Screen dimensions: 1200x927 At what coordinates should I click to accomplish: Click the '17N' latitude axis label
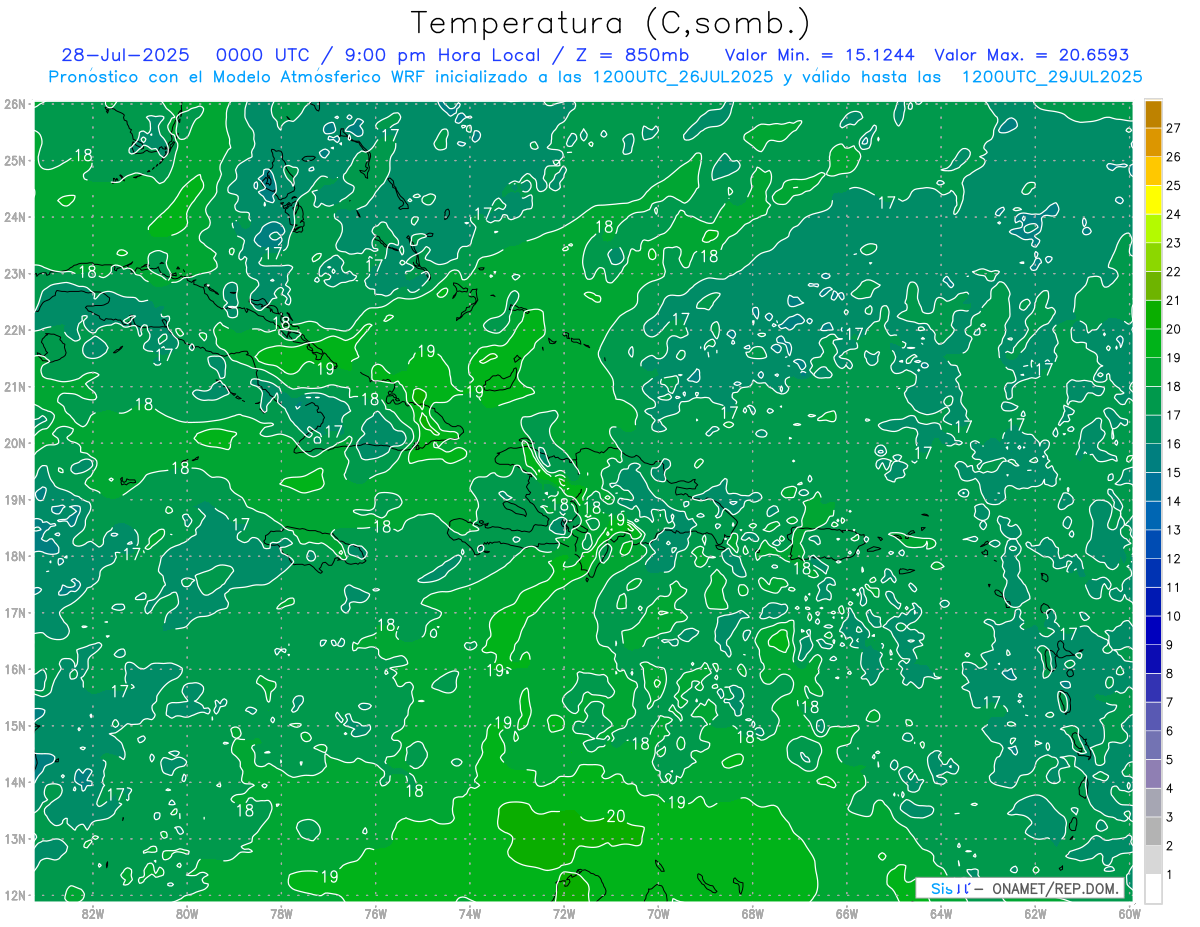tap(14, 612)
